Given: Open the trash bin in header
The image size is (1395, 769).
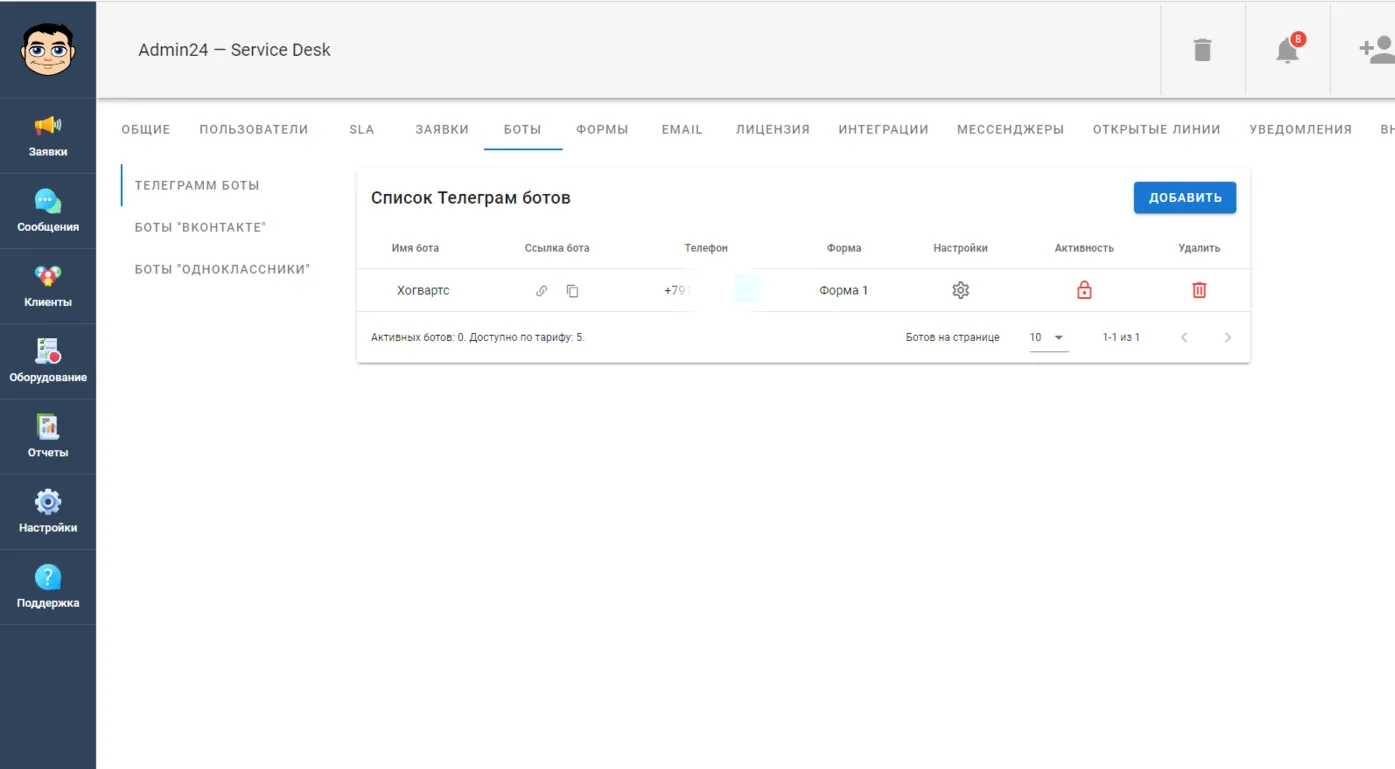Looking at the screenshot, I should point(1202,49).
